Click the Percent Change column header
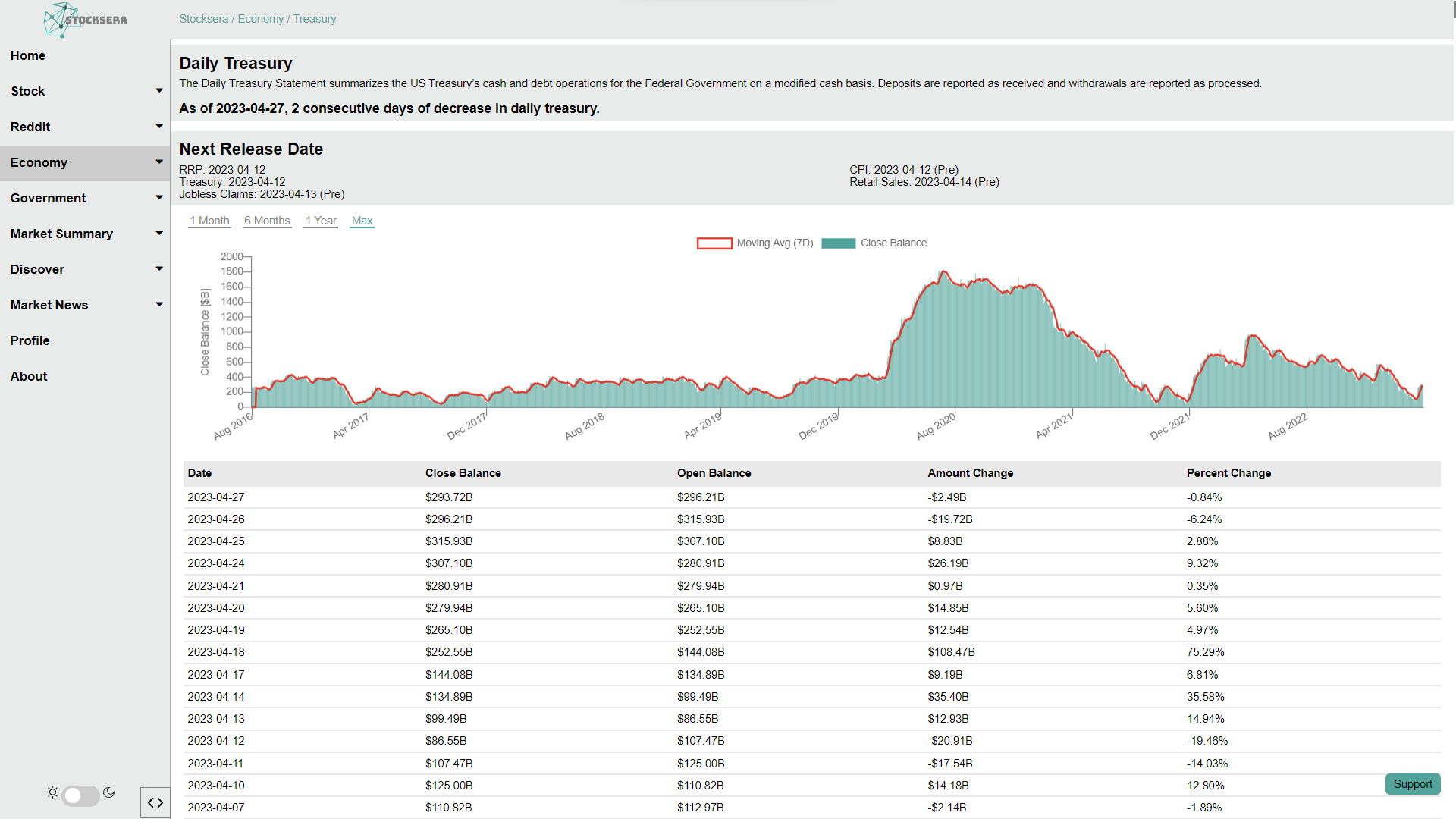 coord(1228,473)
